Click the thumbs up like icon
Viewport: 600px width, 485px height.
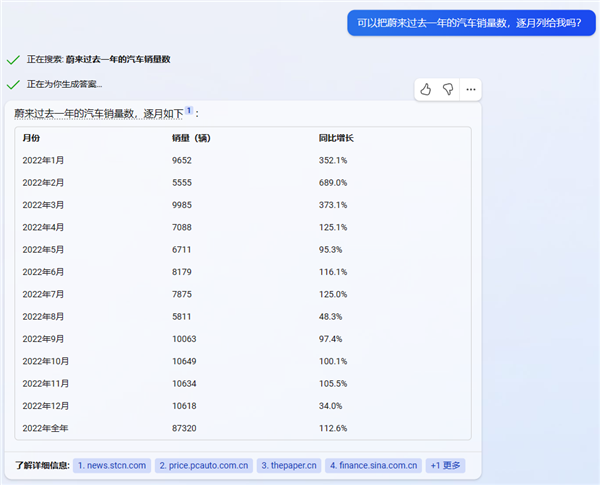click(x=426, y=90)
